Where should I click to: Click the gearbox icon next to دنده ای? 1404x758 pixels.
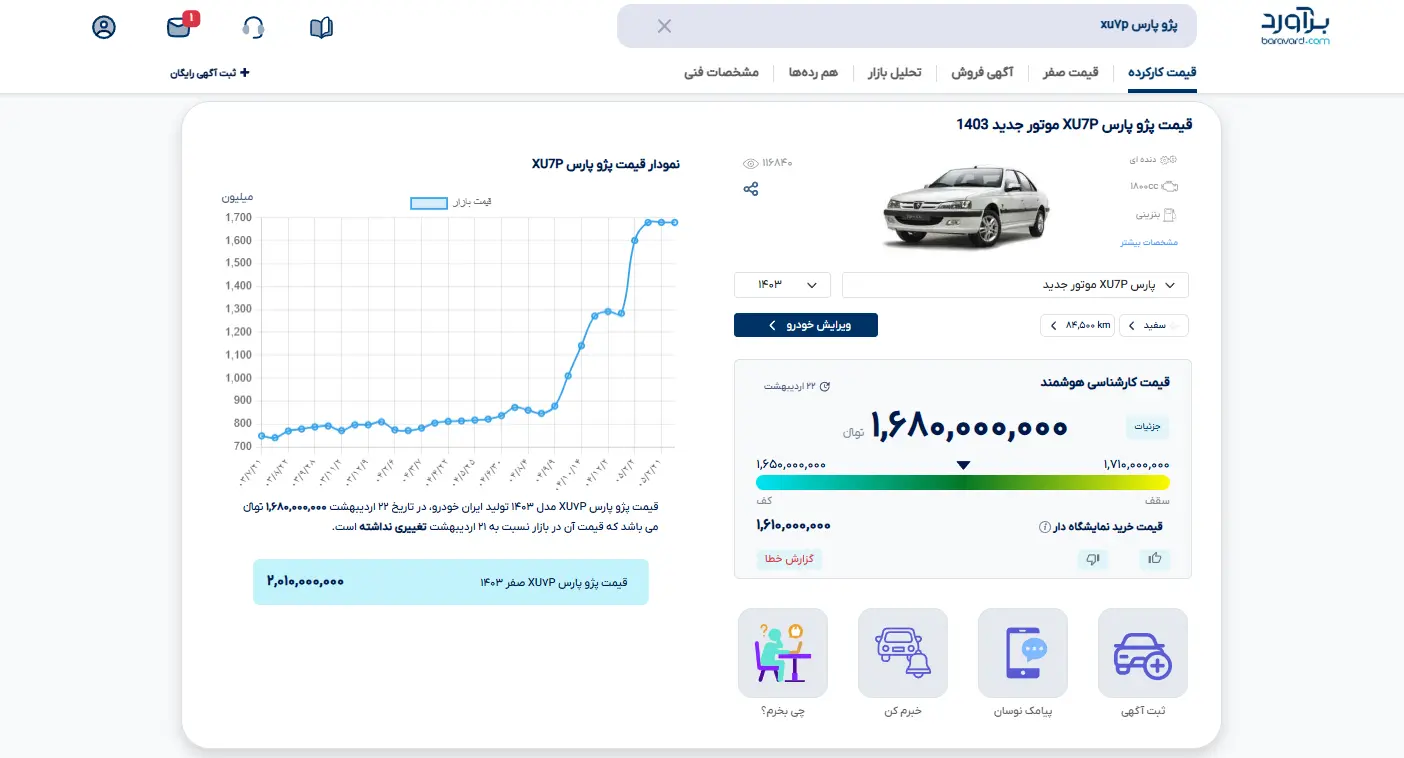point(1170,160)
